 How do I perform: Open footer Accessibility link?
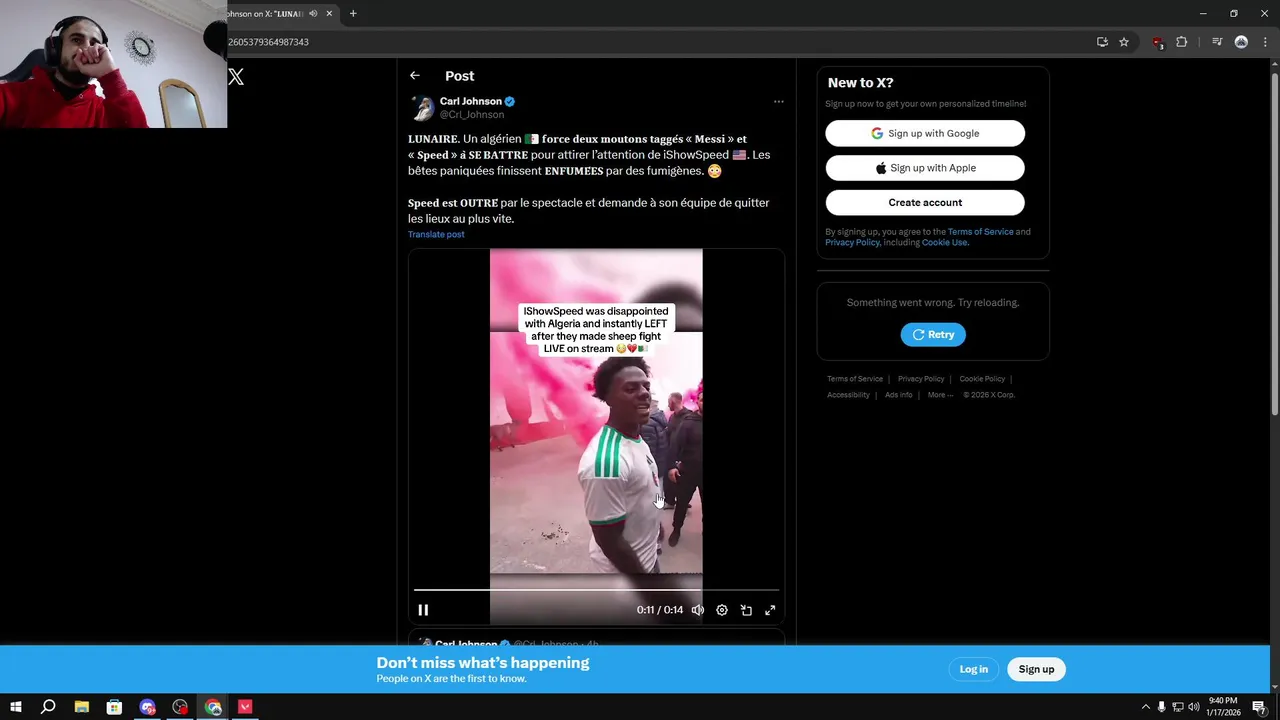click(x=848, y=395)
